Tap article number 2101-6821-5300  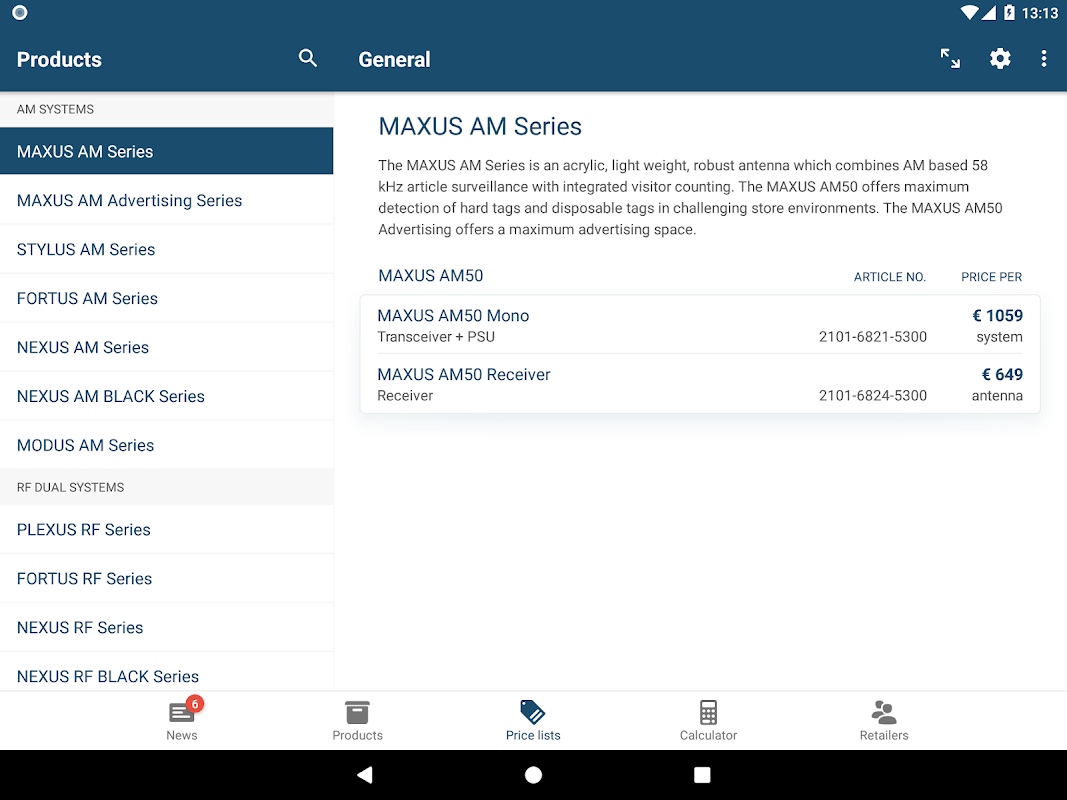tap(872, 337)
